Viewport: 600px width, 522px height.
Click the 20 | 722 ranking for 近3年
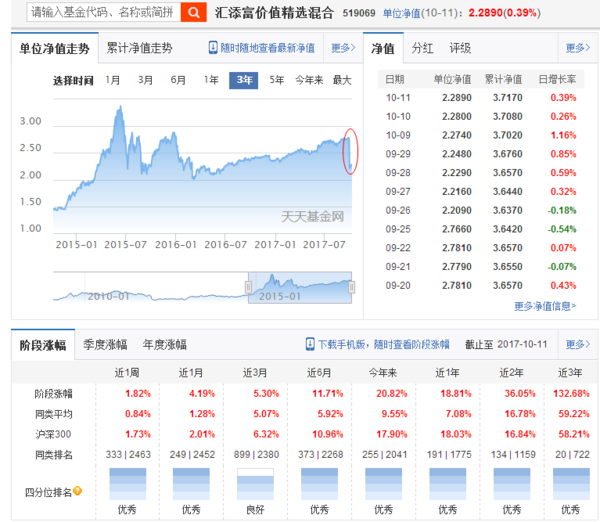[572, 455]
